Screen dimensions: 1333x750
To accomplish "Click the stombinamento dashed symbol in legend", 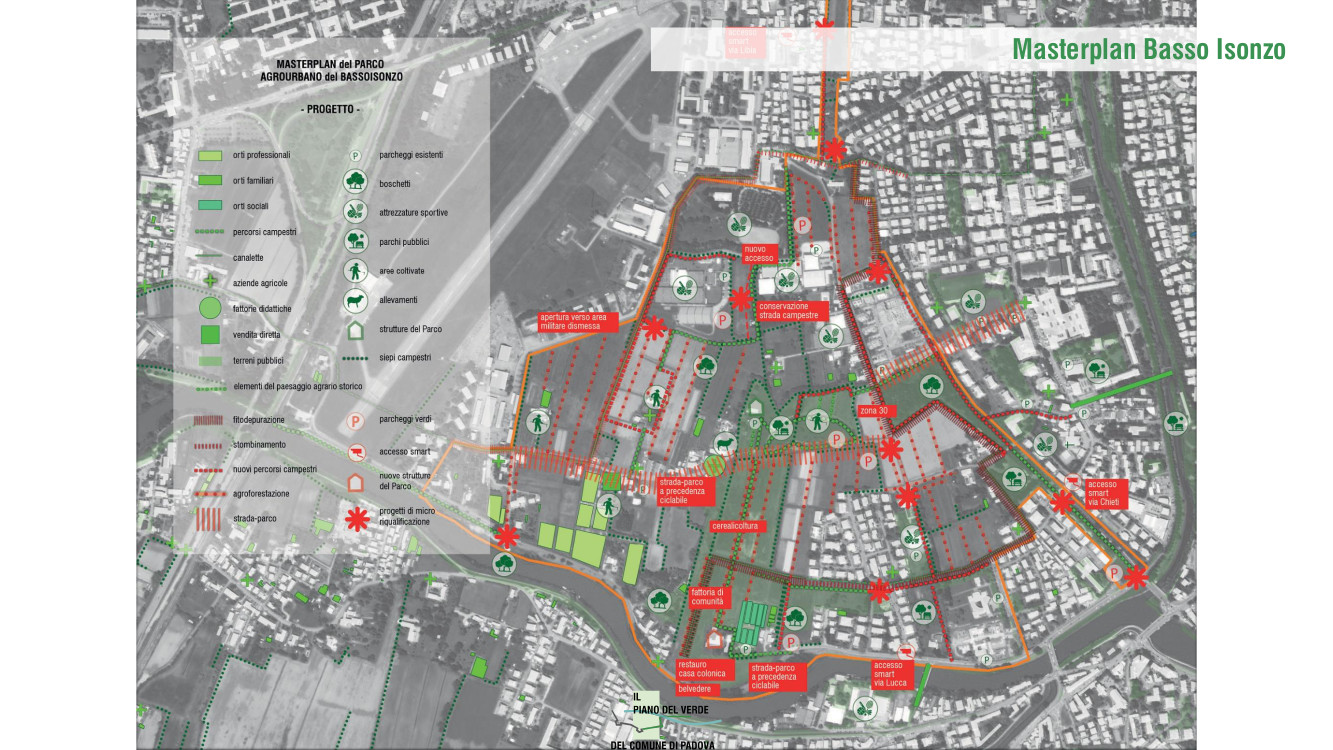I will 209,445.
